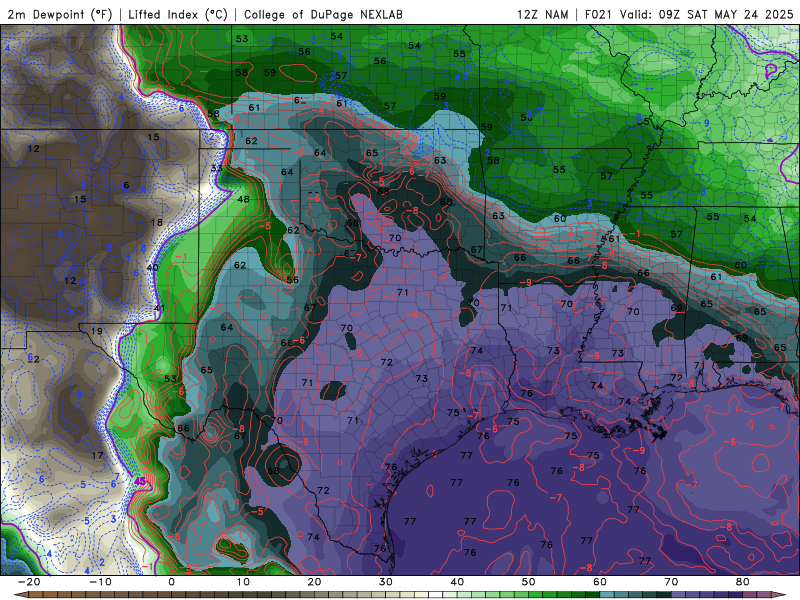This screenshot has width=800, height=600.
Task: Select the '0' label on the color scale
Action: pos(171,582)
